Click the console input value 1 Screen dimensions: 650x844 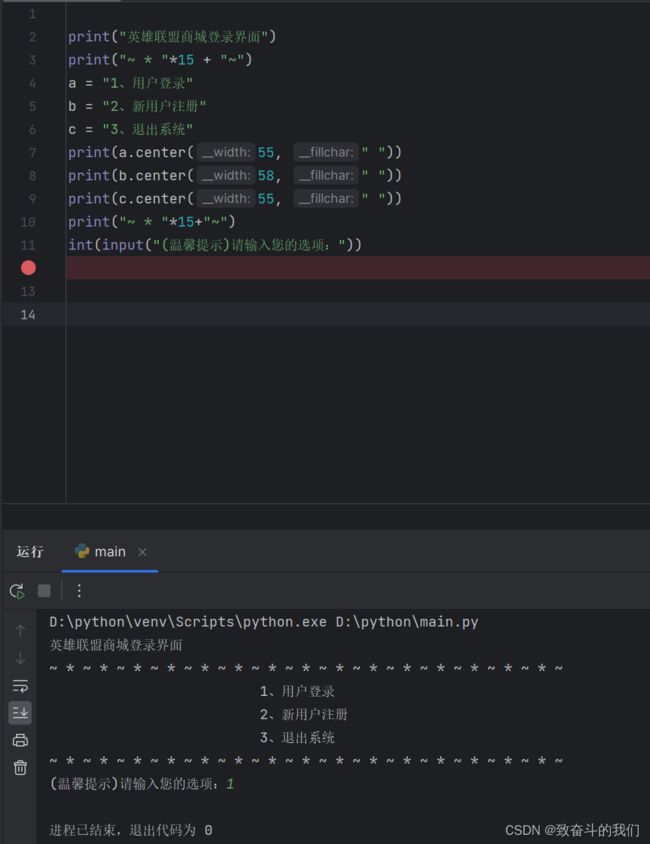tap(230, 784)
